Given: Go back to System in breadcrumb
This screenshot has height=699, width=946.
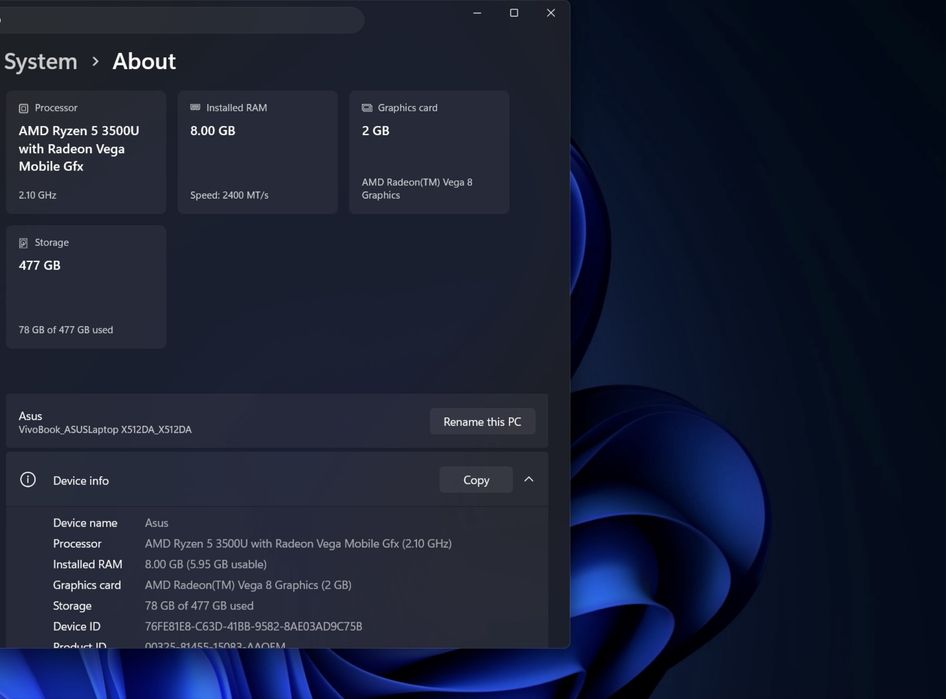Looking at the screenshot, I should coord(40,62).
